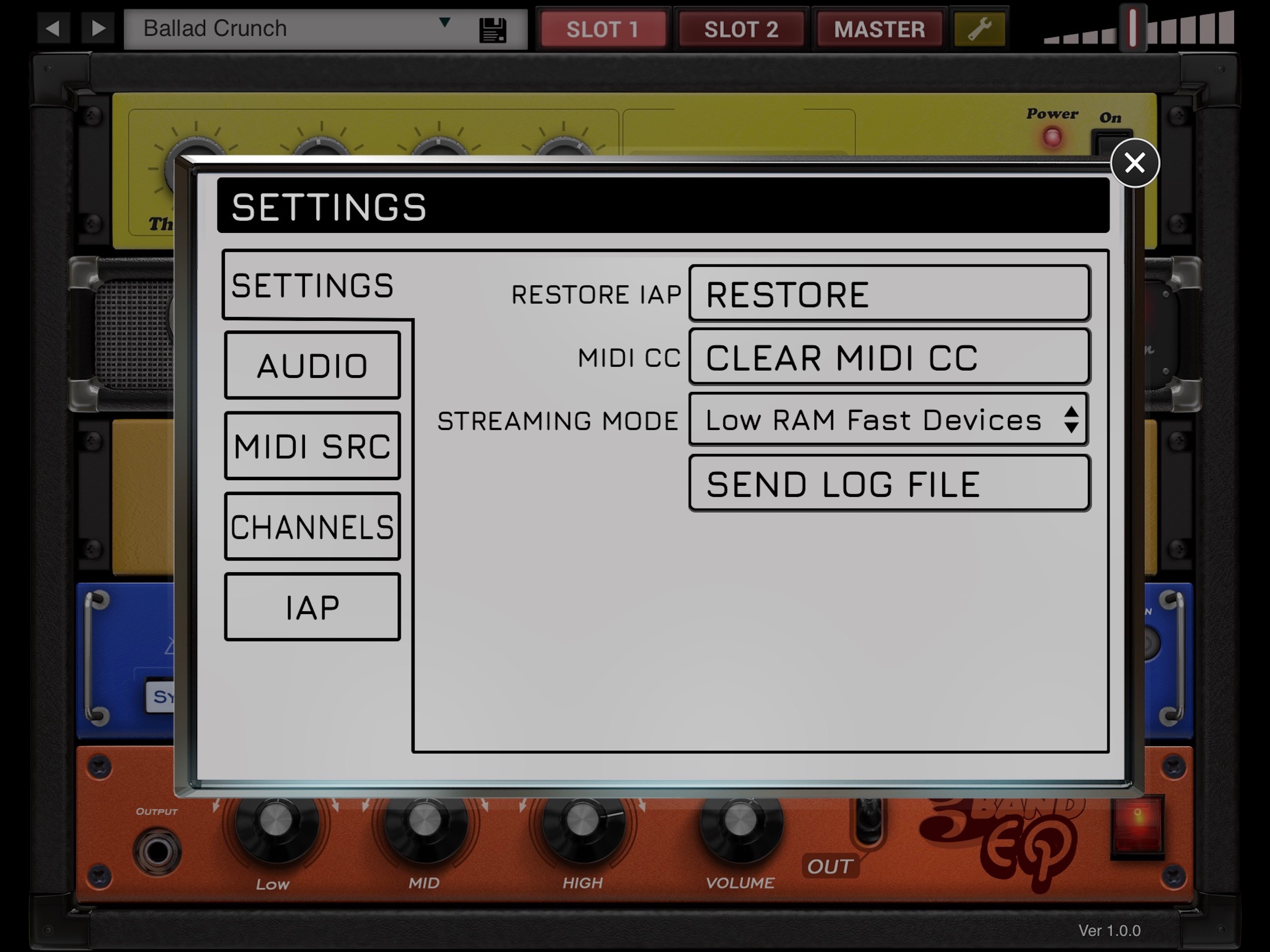Switch to the Audio settings tab
Image resolution: width=1270 pixels, height=952 pixels.
[x=312, y=365]
